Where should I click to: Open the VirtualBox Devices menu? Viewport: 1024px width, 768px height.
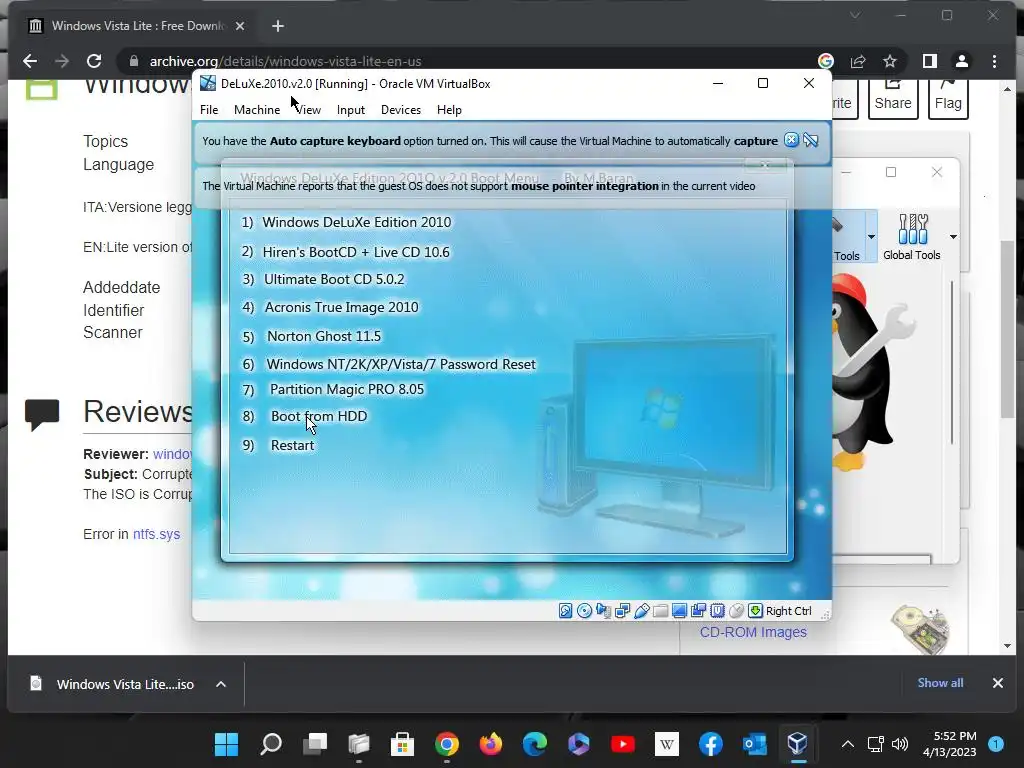401,110
